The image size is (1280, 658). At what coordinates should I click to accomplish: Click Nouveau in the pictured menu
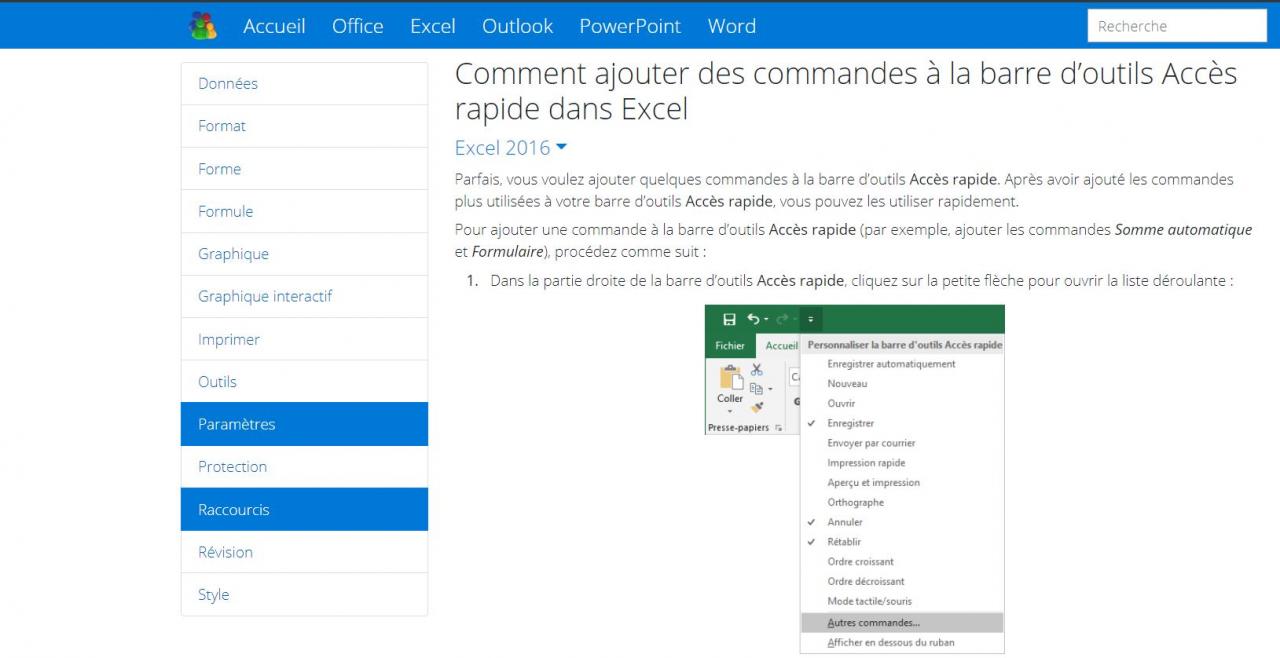(847, 384)
